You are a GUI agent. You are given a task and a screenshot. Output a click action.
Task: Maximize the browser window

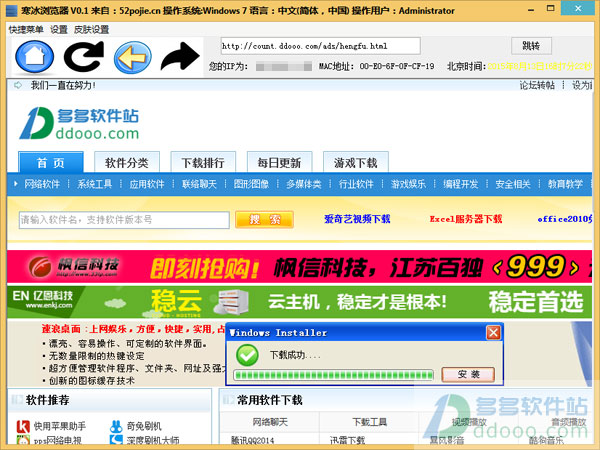click(x=551, y=8)
